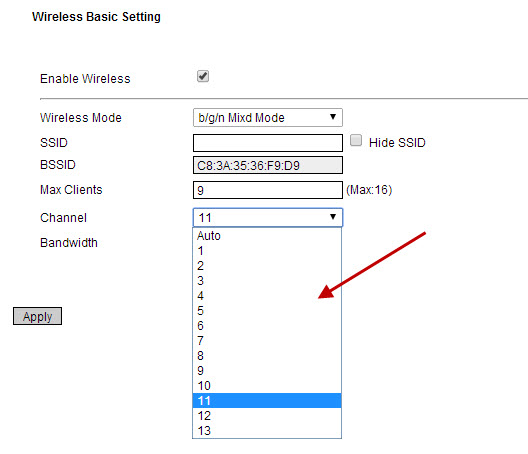Viewport: 528px width, 454px height.
Task: Select channel 9 option
Action: 267,370
